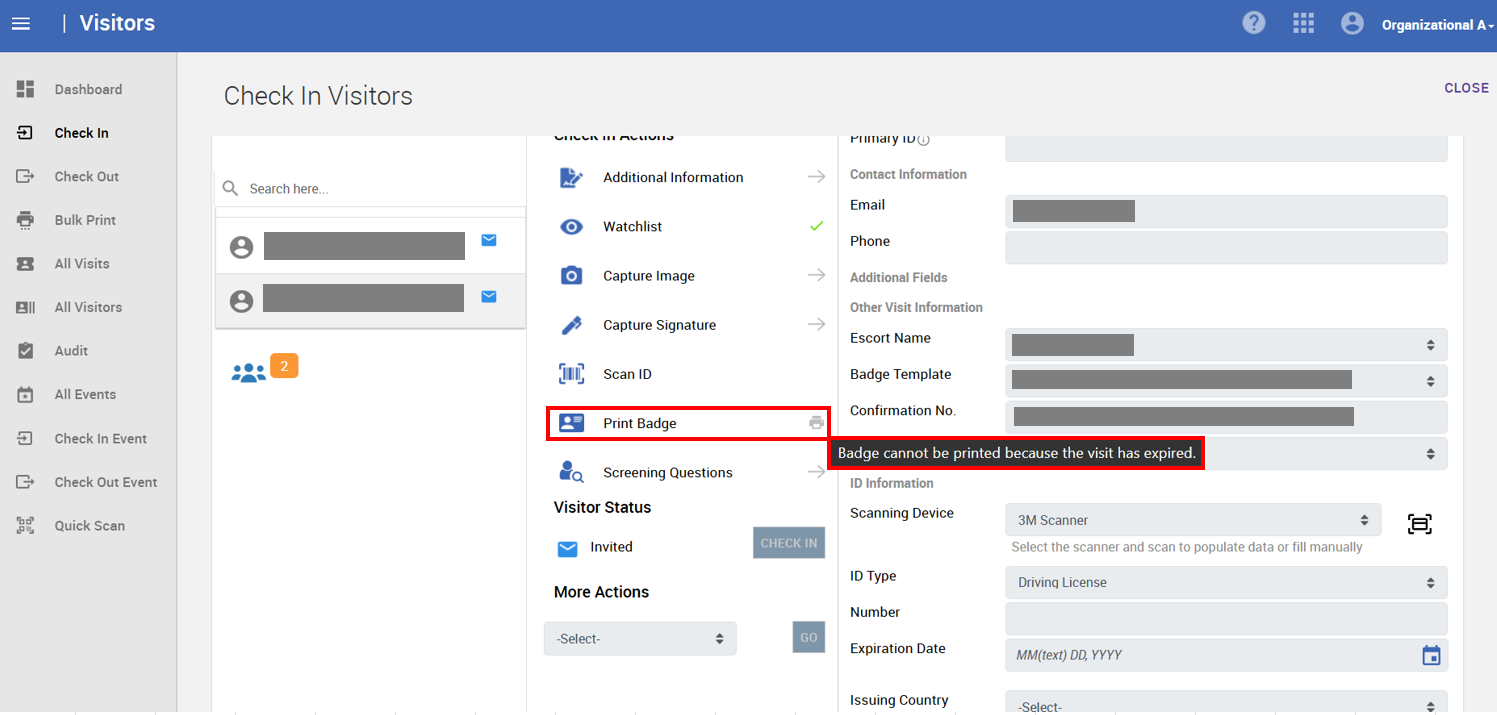Click the Primary ID info icon
This screenshot has width=1497, height=715.
point(923,140)
